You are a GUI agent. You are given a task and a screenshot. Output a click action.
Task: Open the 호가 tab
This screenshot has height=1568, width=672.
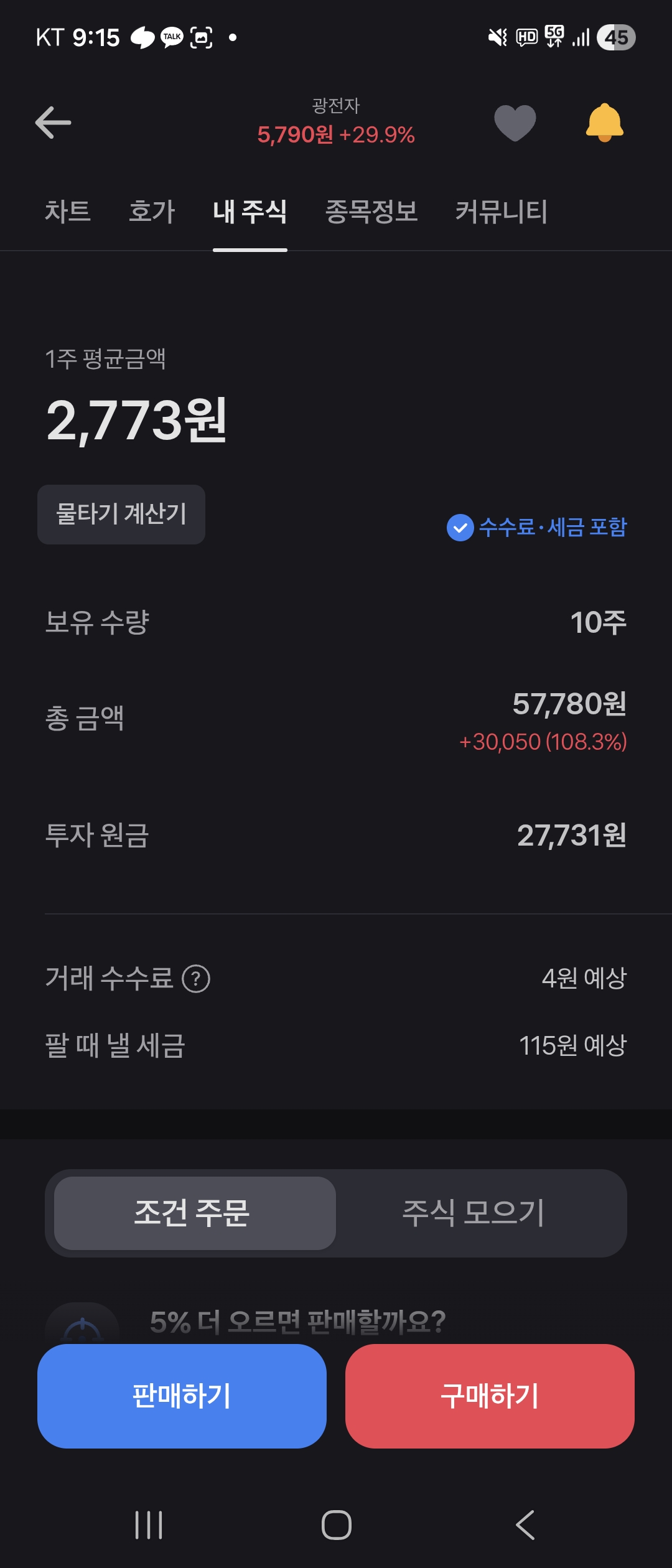tap(152, 212)
